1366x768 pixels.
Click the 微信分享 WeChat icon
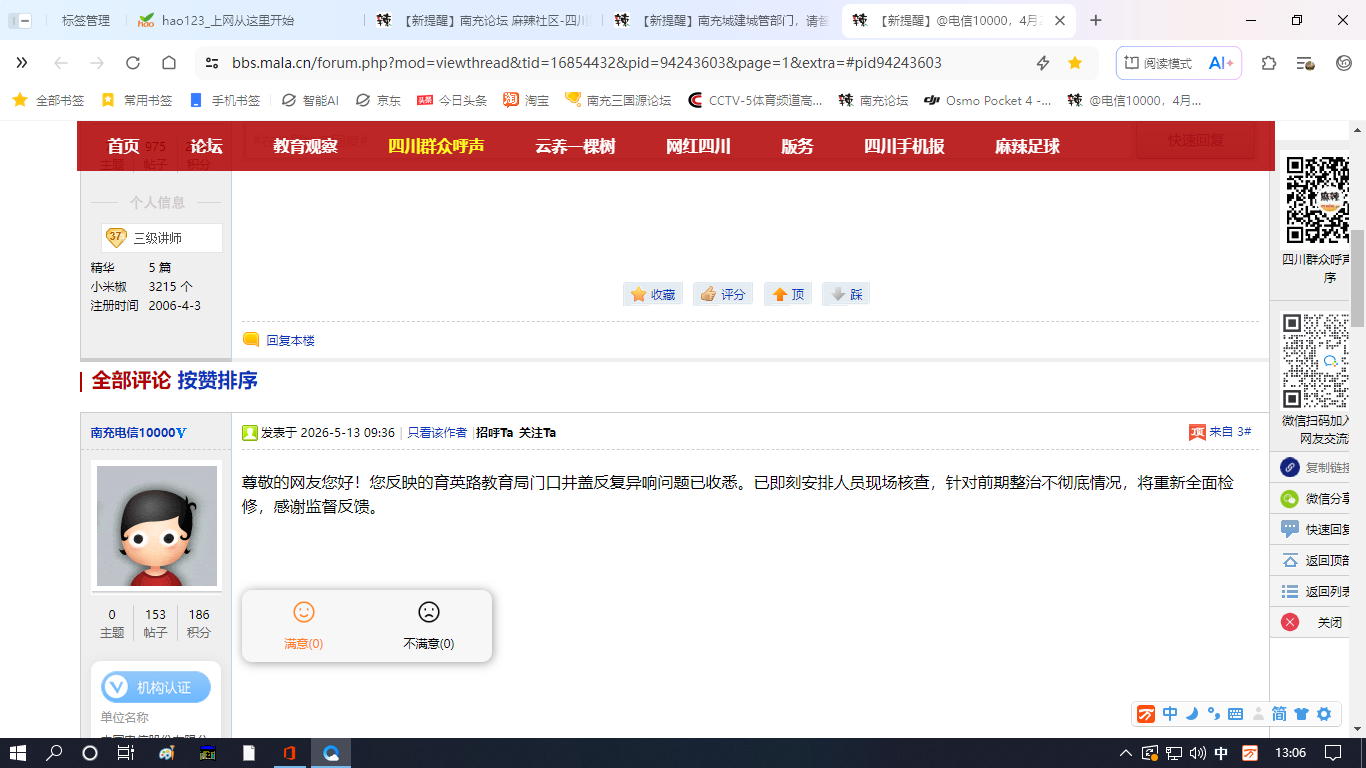1290,498
